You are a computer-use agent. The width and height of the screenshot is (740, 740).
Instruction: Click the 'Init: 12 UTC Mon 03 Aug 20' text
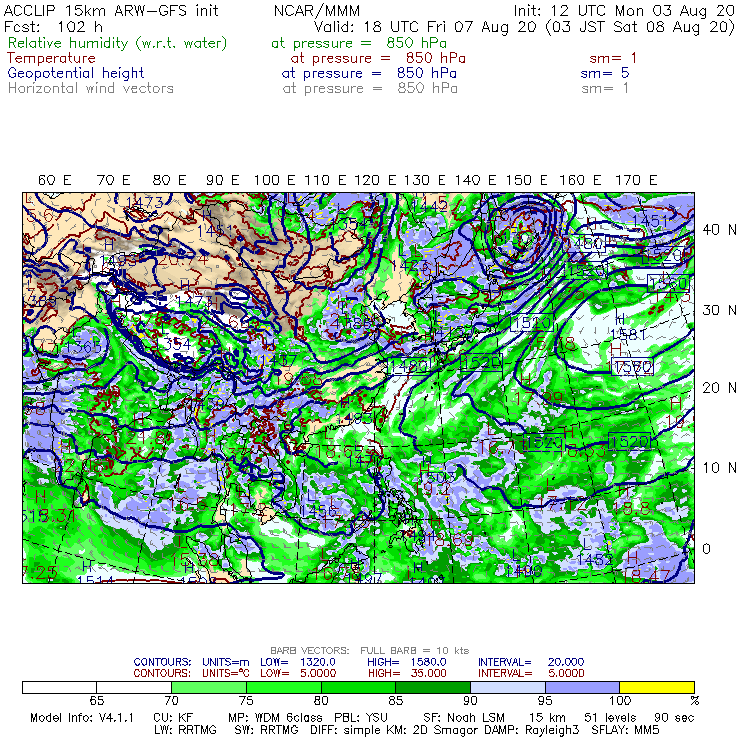[x=624, y=10]
